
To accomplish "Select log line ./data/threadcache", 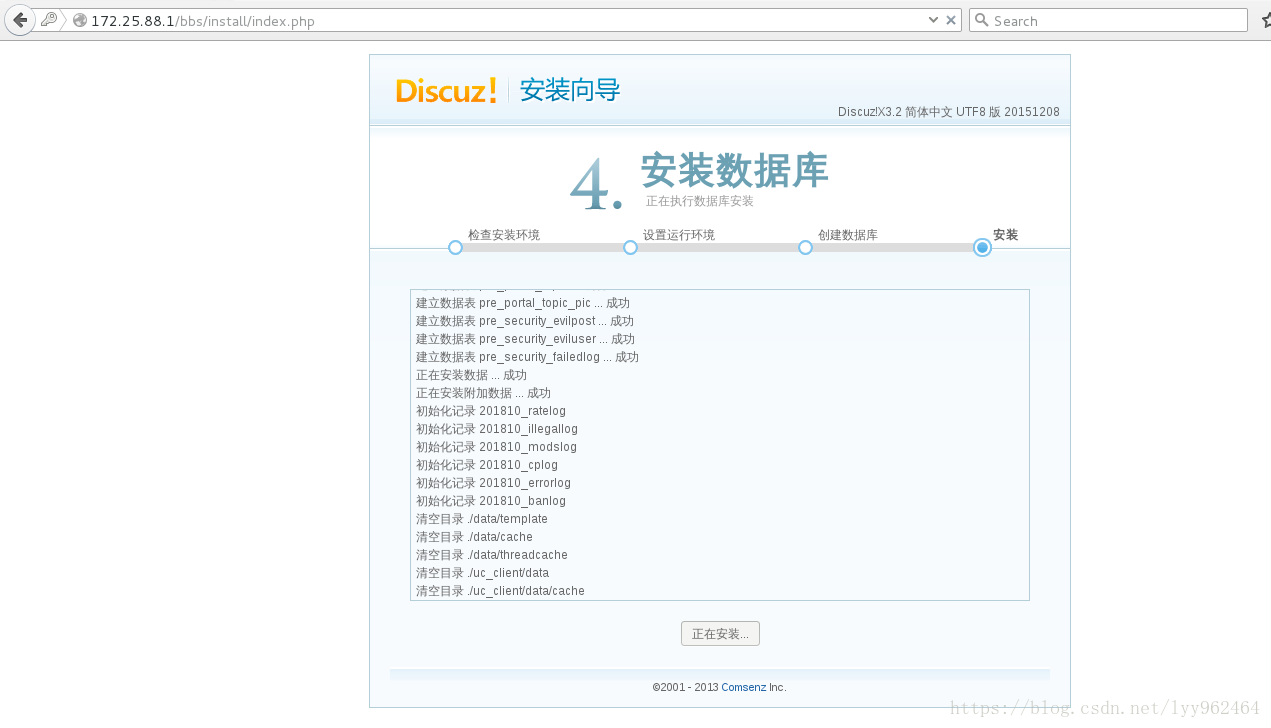I will pyautogui.click(x=492, y=555).
